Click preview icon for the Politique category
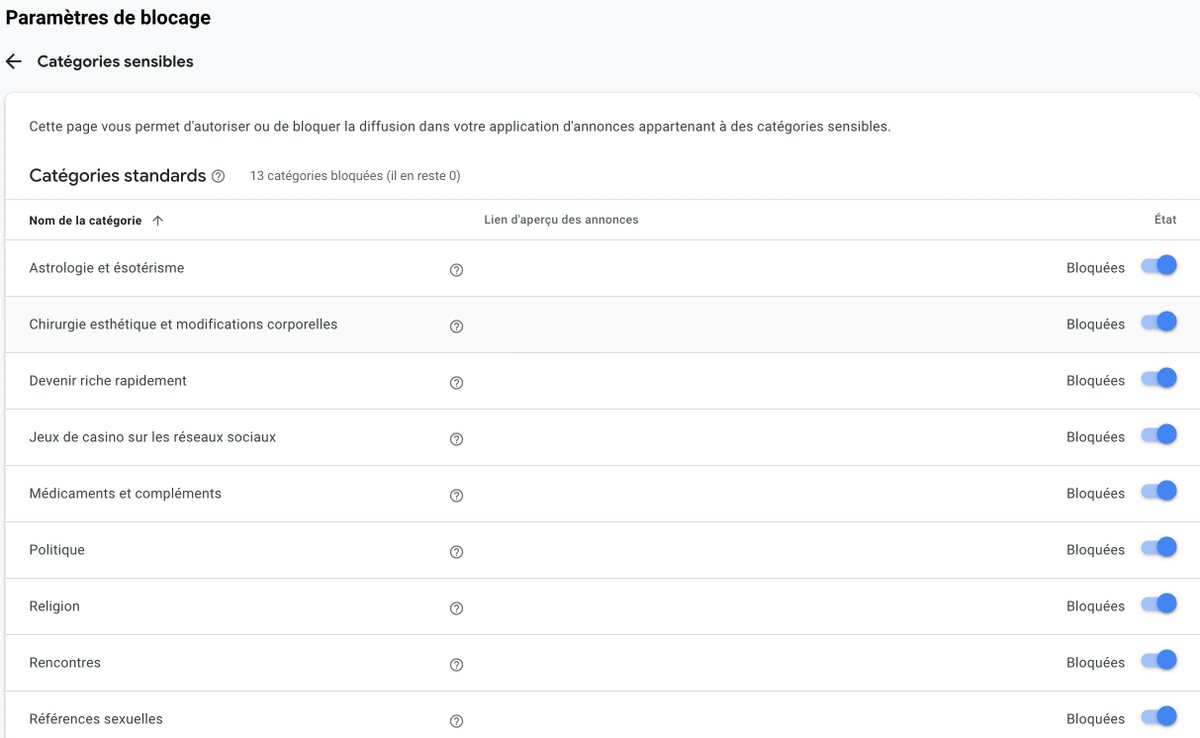The width and height of the screenshot is (1200, 738). coord(456,551)
